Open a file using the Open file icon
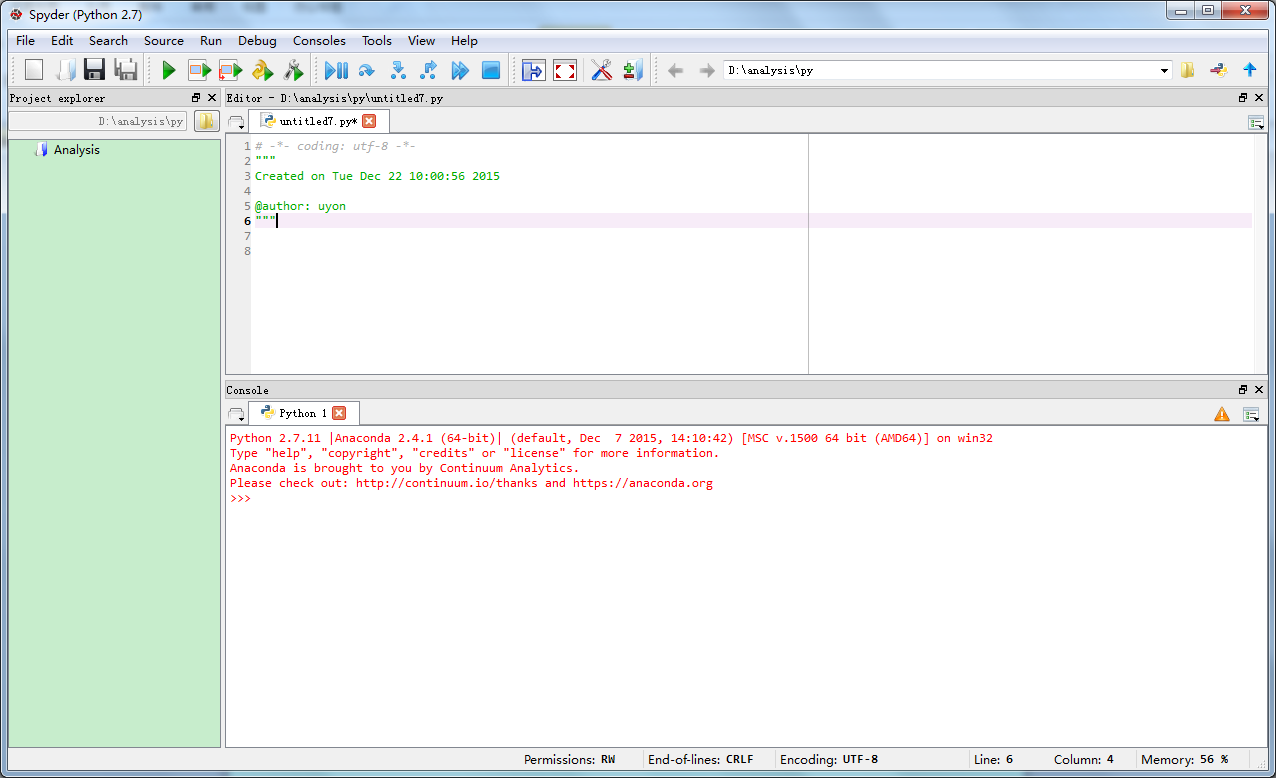1276x778 pixels. click(x=65, y=70)
